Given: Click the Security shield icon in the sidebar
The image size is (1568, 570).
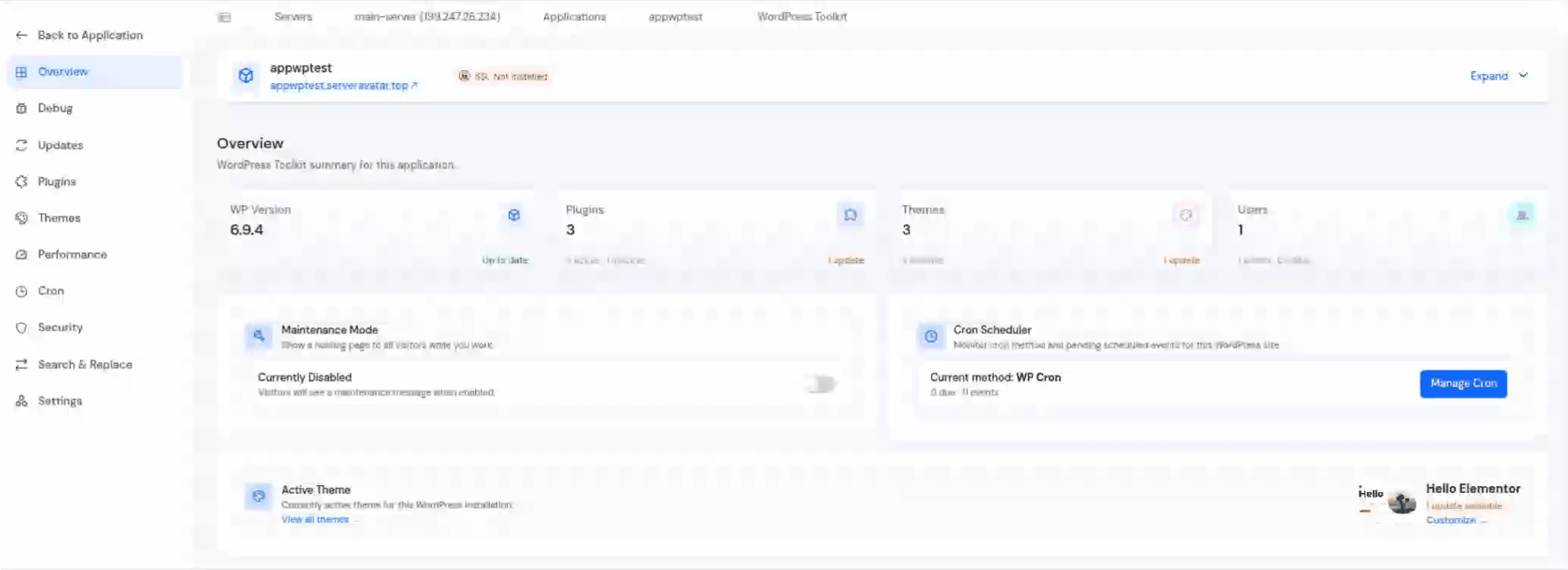Looking at the screenshot, I should (21, 328).
